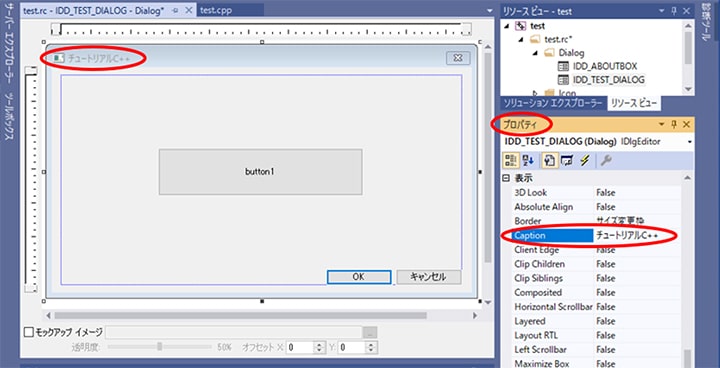Click the button1 control in dialog
This screenshot has width=720, height=368.
tap(260, 171)
